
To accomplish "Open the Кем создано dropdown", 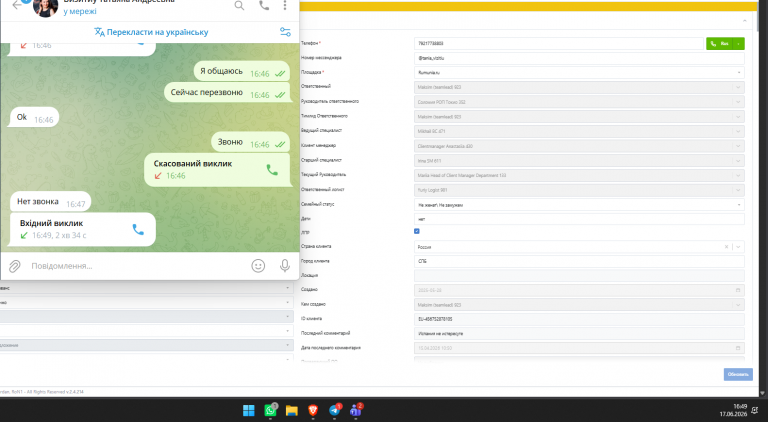I will [x=579, y=305].
